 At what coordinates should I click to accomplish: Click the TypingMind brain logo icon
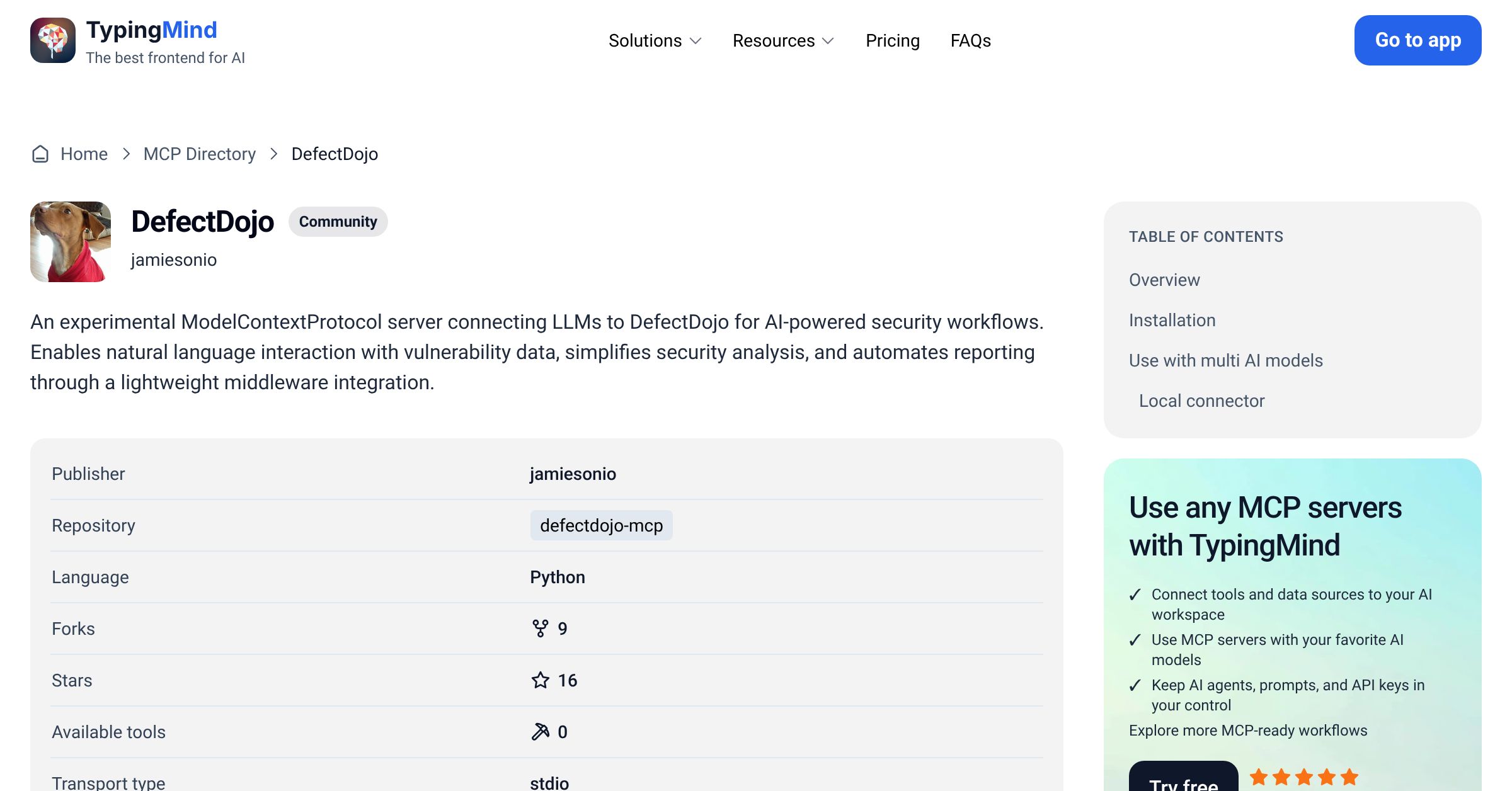[53, 40]
